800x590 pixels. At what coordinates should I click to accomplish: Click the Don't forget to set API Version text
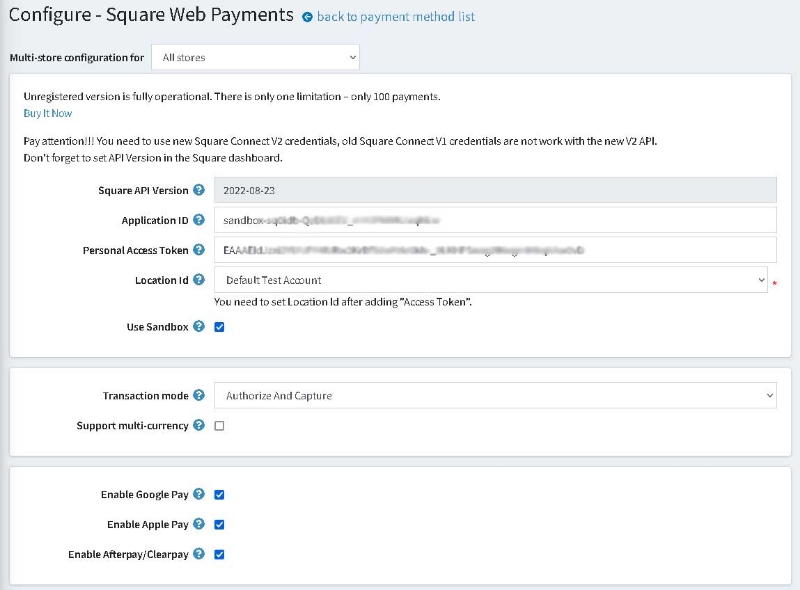[x=153, y=158]
